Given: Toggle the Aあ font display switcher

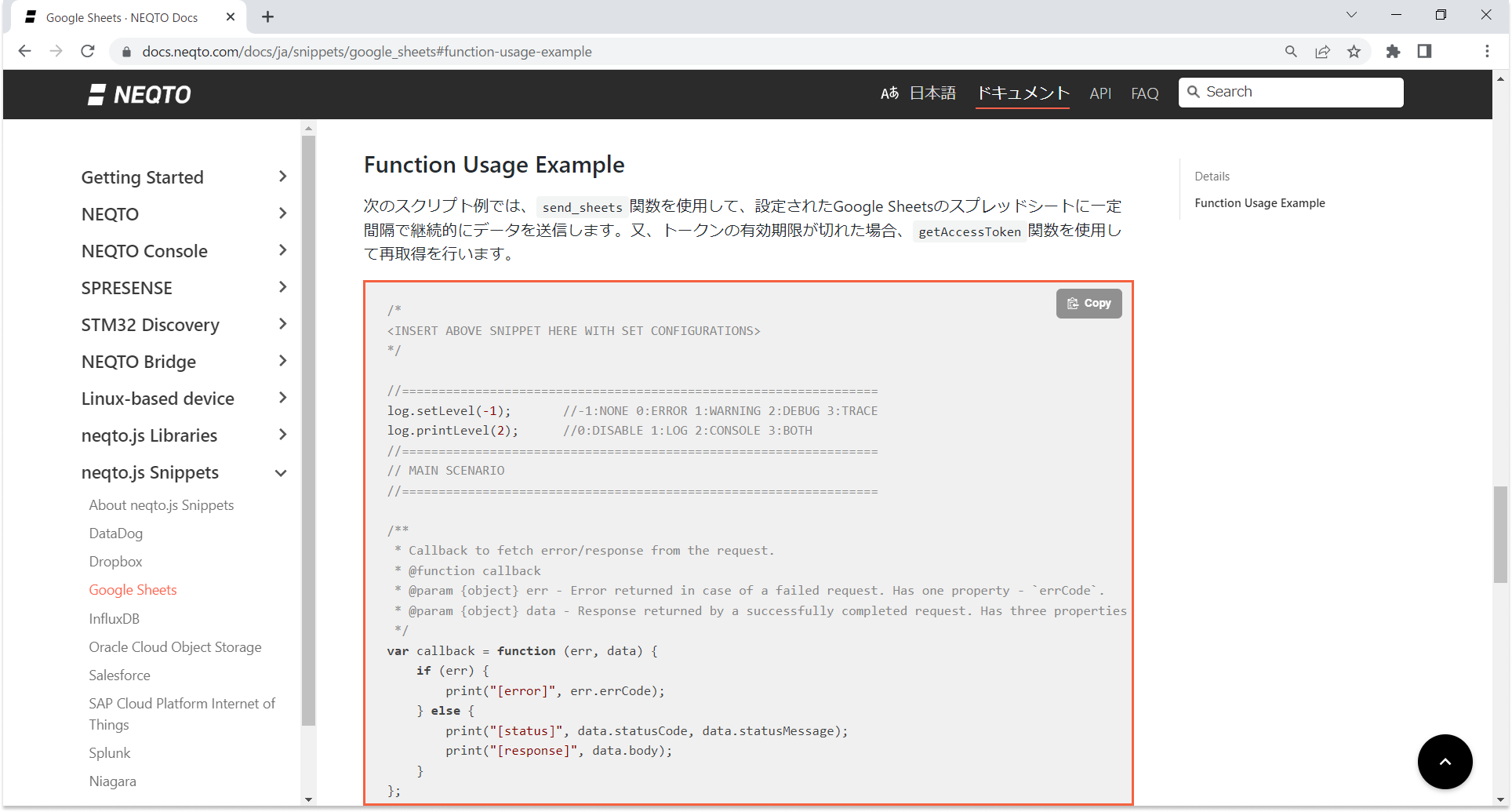Looking at the screenshot, I should click(889, 93).
